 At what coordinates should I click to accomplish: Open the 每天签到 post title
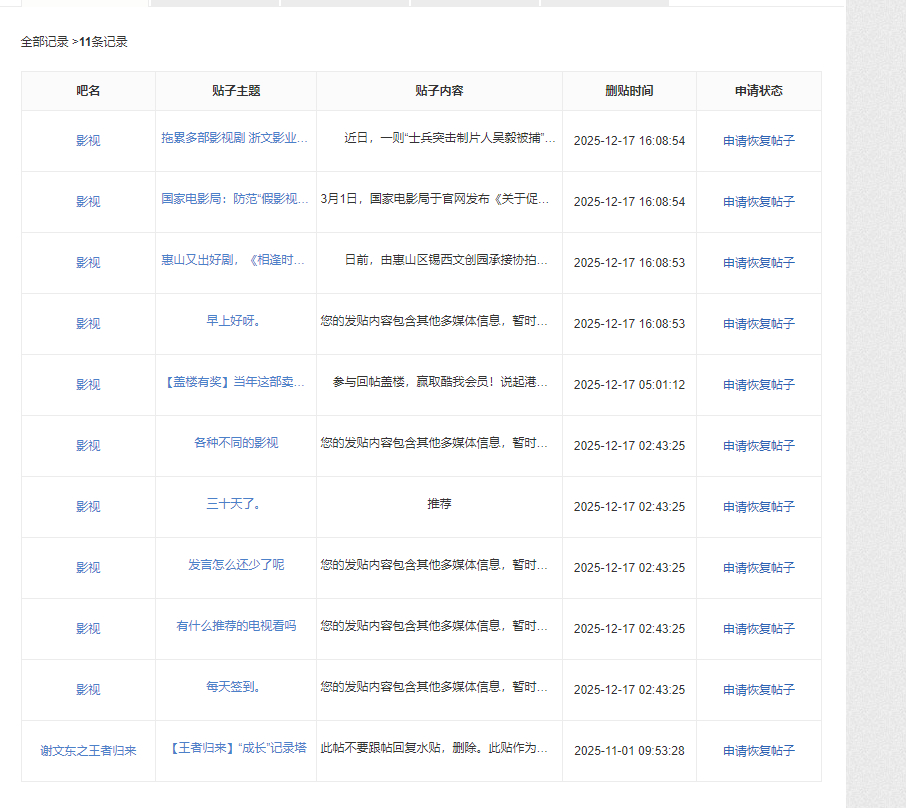coord(235,687)
